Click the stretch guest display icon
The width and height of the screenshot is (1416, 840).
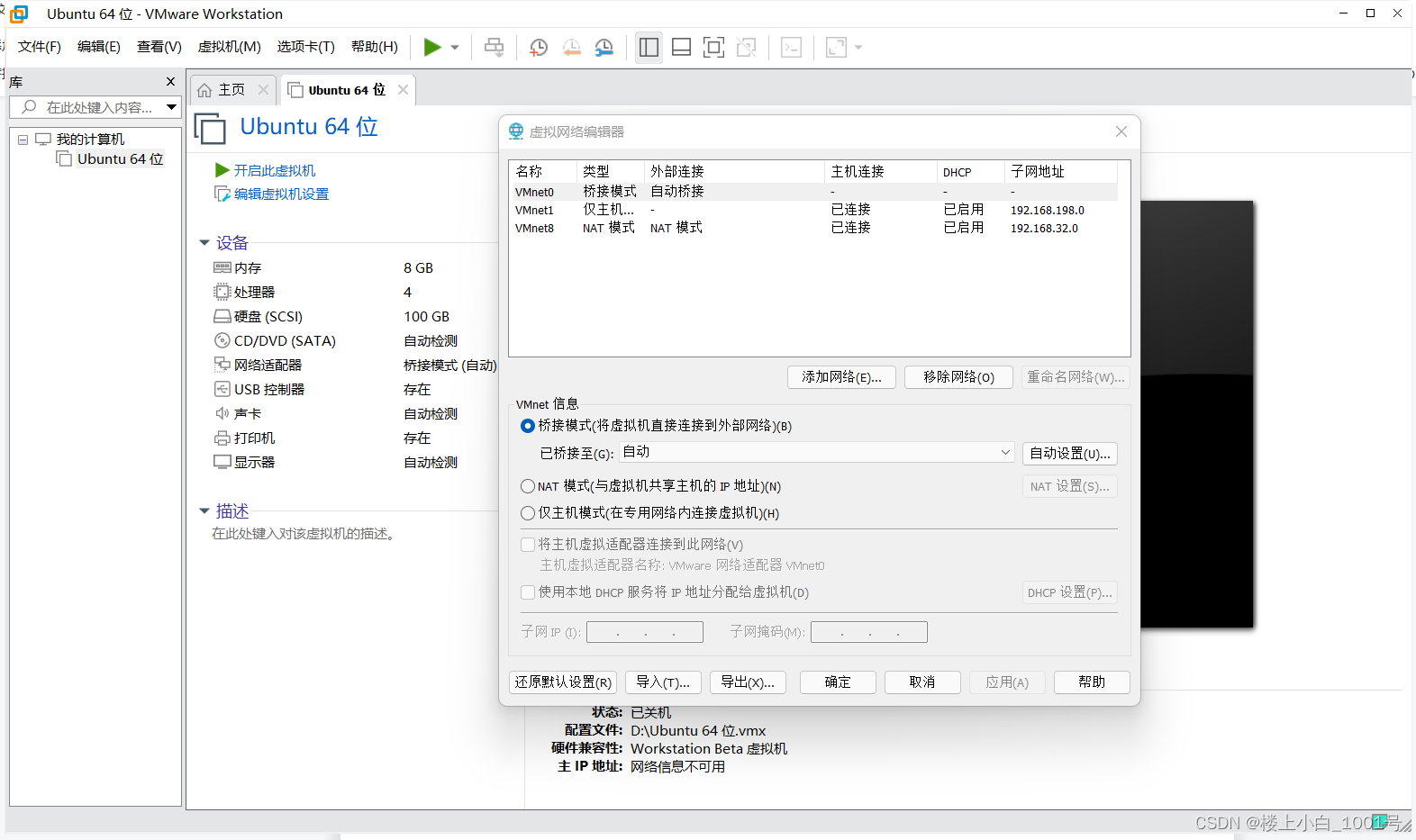tap(836, 47)
